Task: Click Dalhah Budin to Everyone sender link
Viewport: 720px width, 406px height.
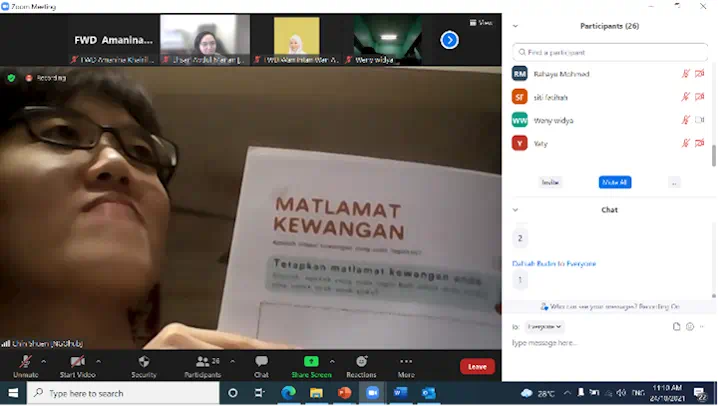Action: (x=554, y=264)
